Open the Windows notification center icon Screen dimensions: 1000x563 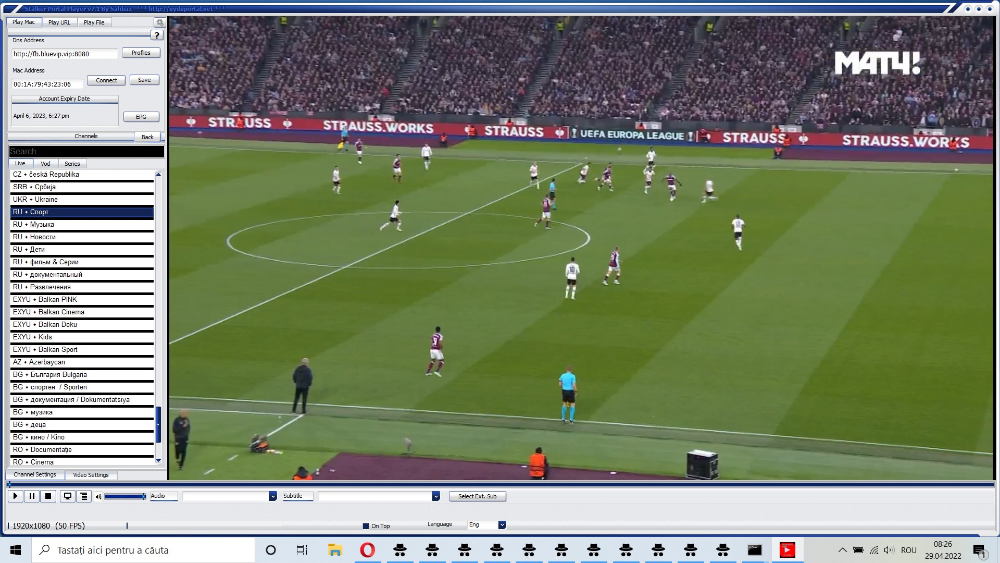(980, 550)
